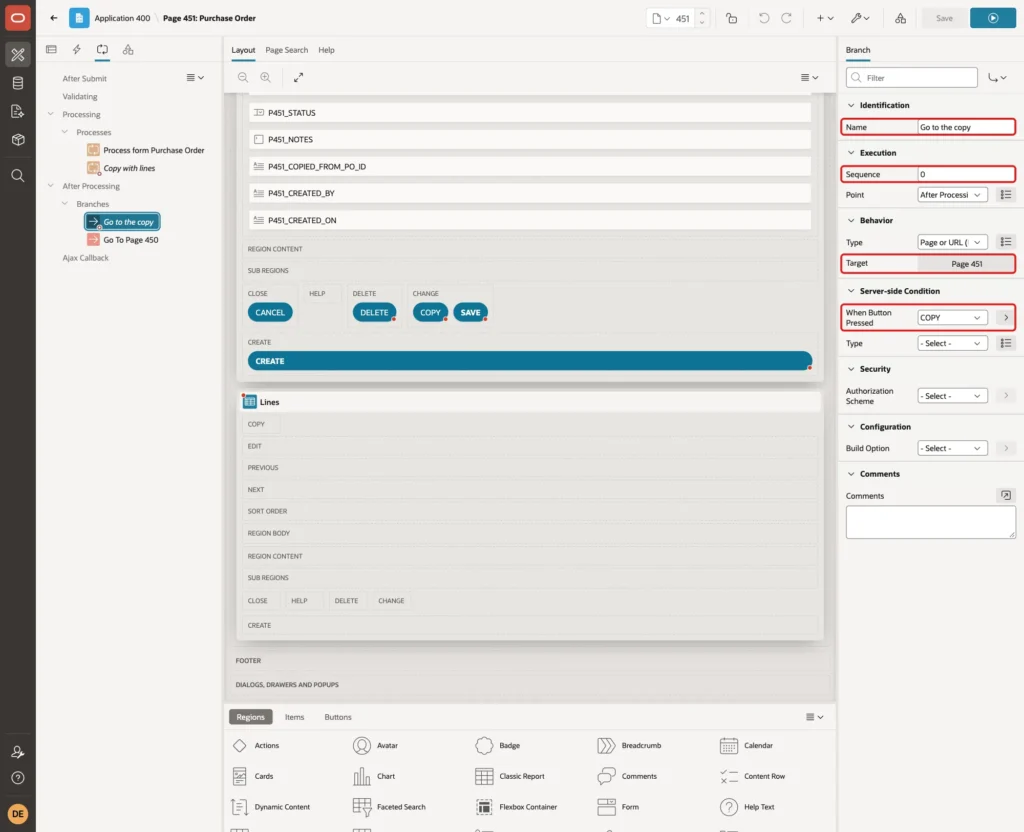The image size is (1024, 832).
Task: Click the page lock icon
Action: click(731, 18)
